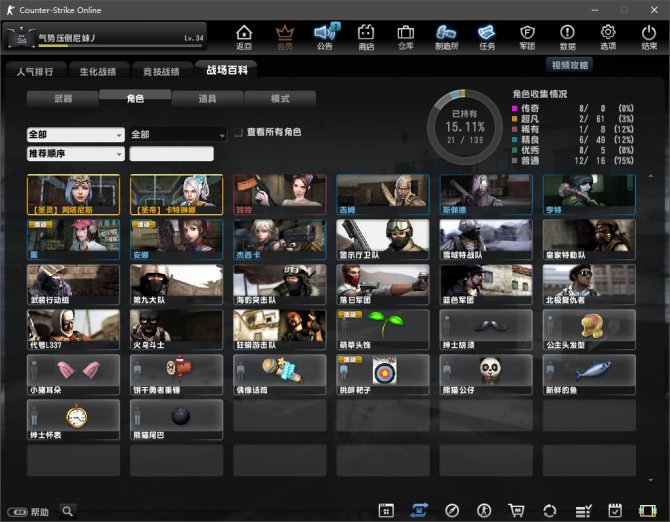Click the 视频攻略 button
This screenshot has height=522, width=670.
click(x=570, y=65)
